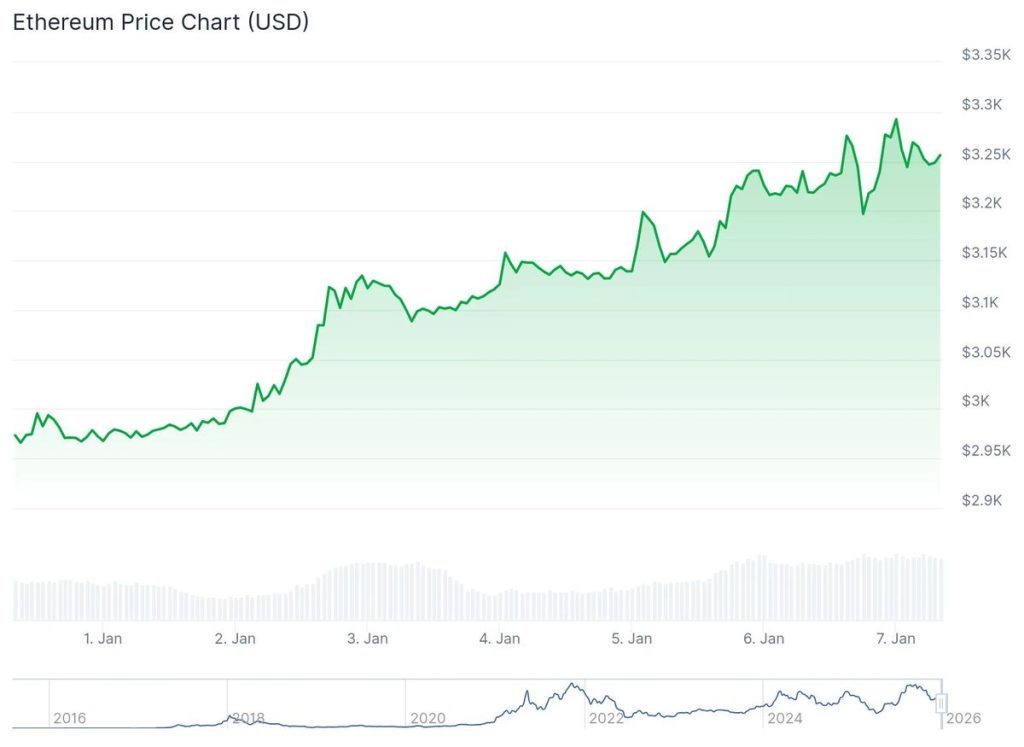The width and height of the screenshot is (1024, 747).
Task: Click the '7. Jan' date axis label
Action: point(897,638)
